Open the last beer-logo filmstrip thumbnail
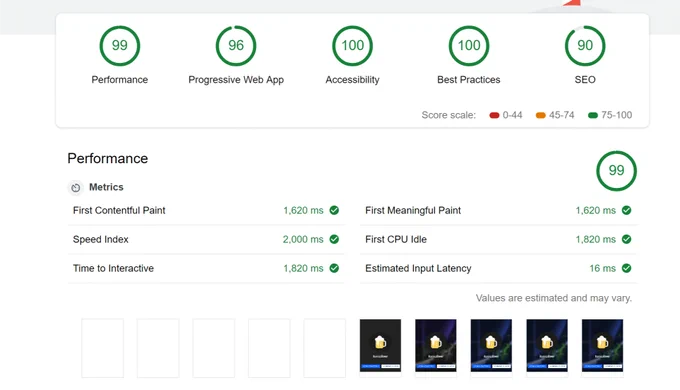 [602, 346]
